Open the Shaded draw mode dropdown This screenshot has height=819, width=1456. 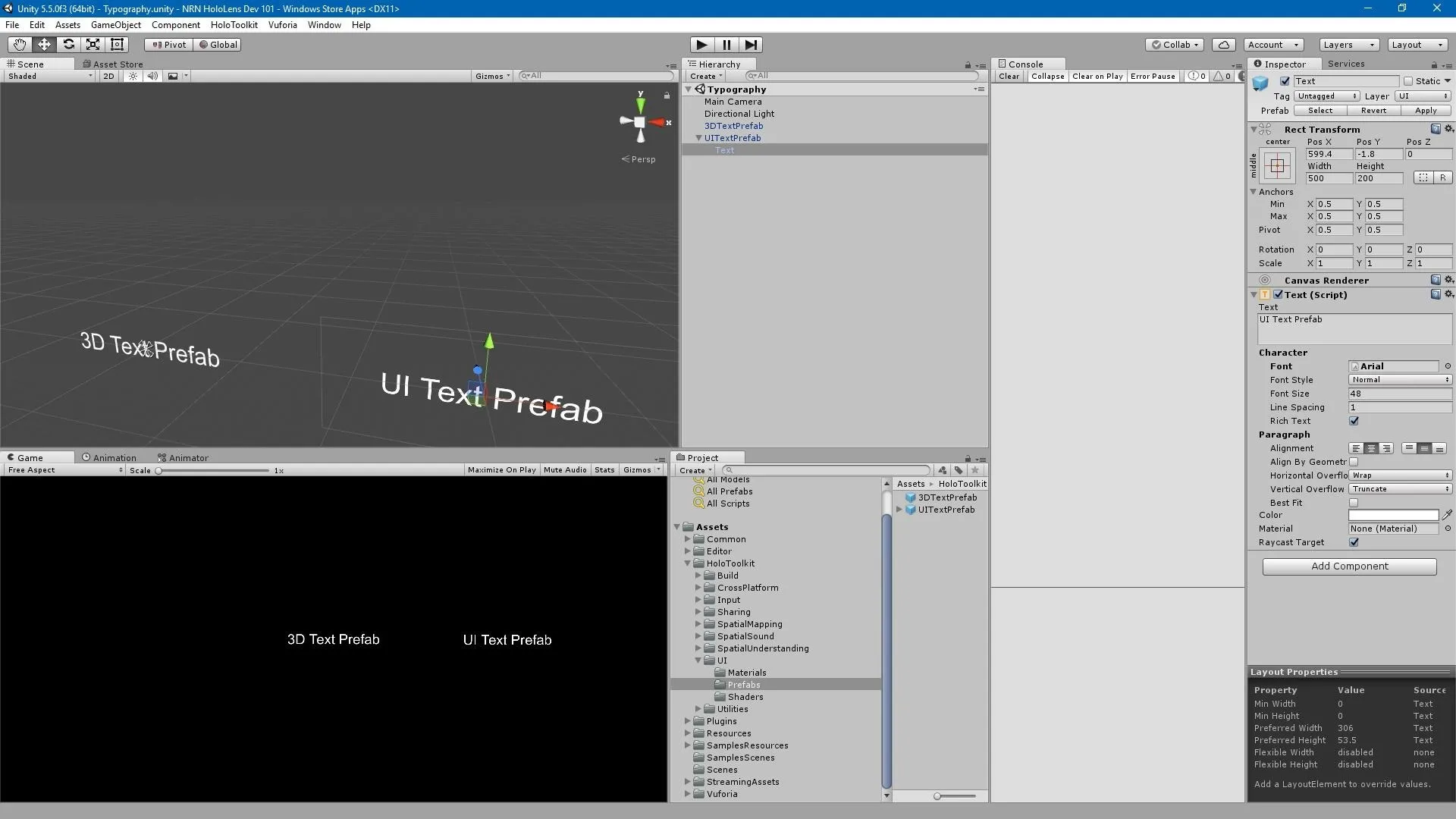50,76
